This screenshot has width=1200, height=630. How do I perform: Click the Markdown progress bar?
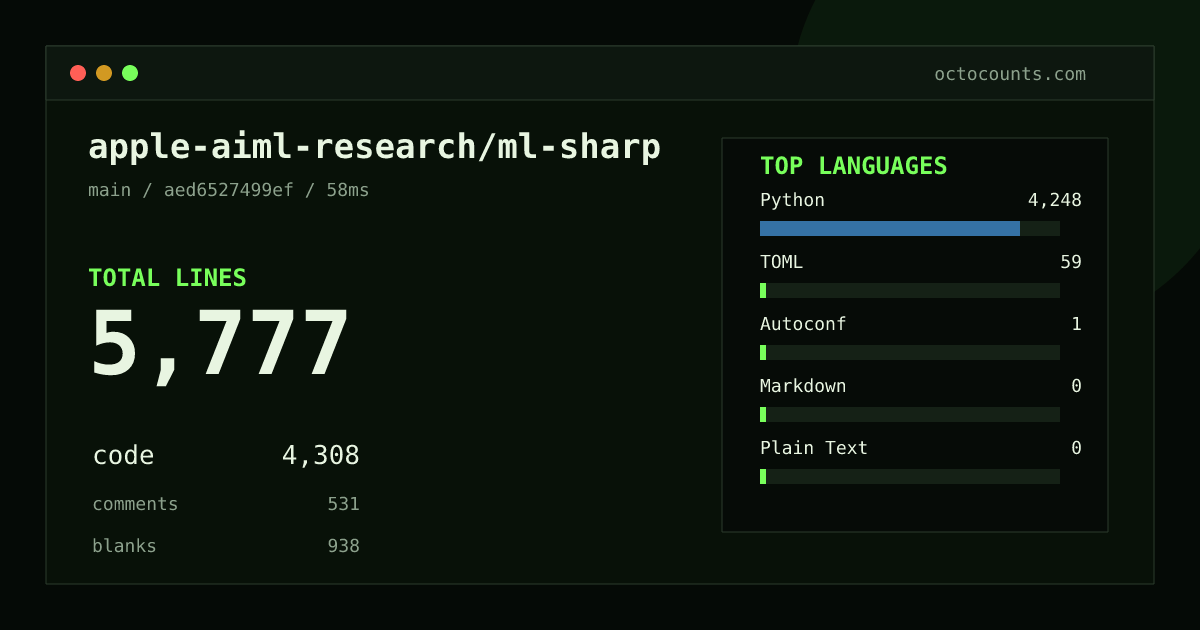(910, 414)
